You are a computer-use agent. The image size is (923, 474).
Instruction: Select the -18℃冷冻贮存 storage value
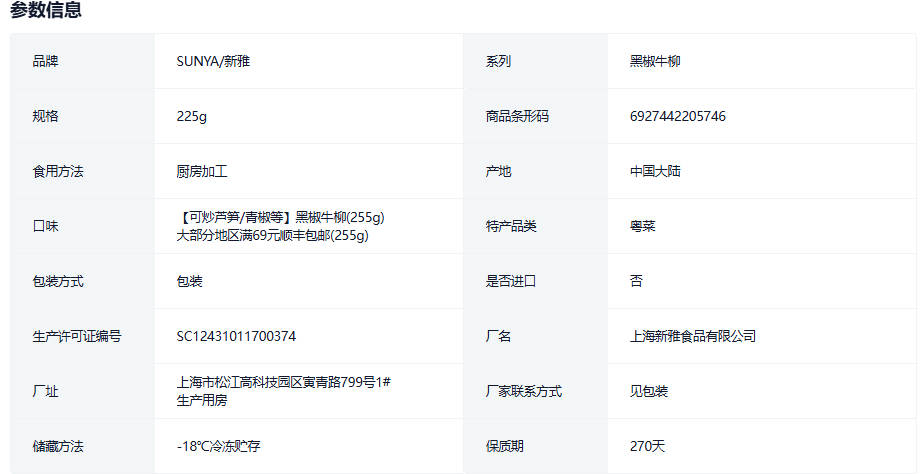218,446
